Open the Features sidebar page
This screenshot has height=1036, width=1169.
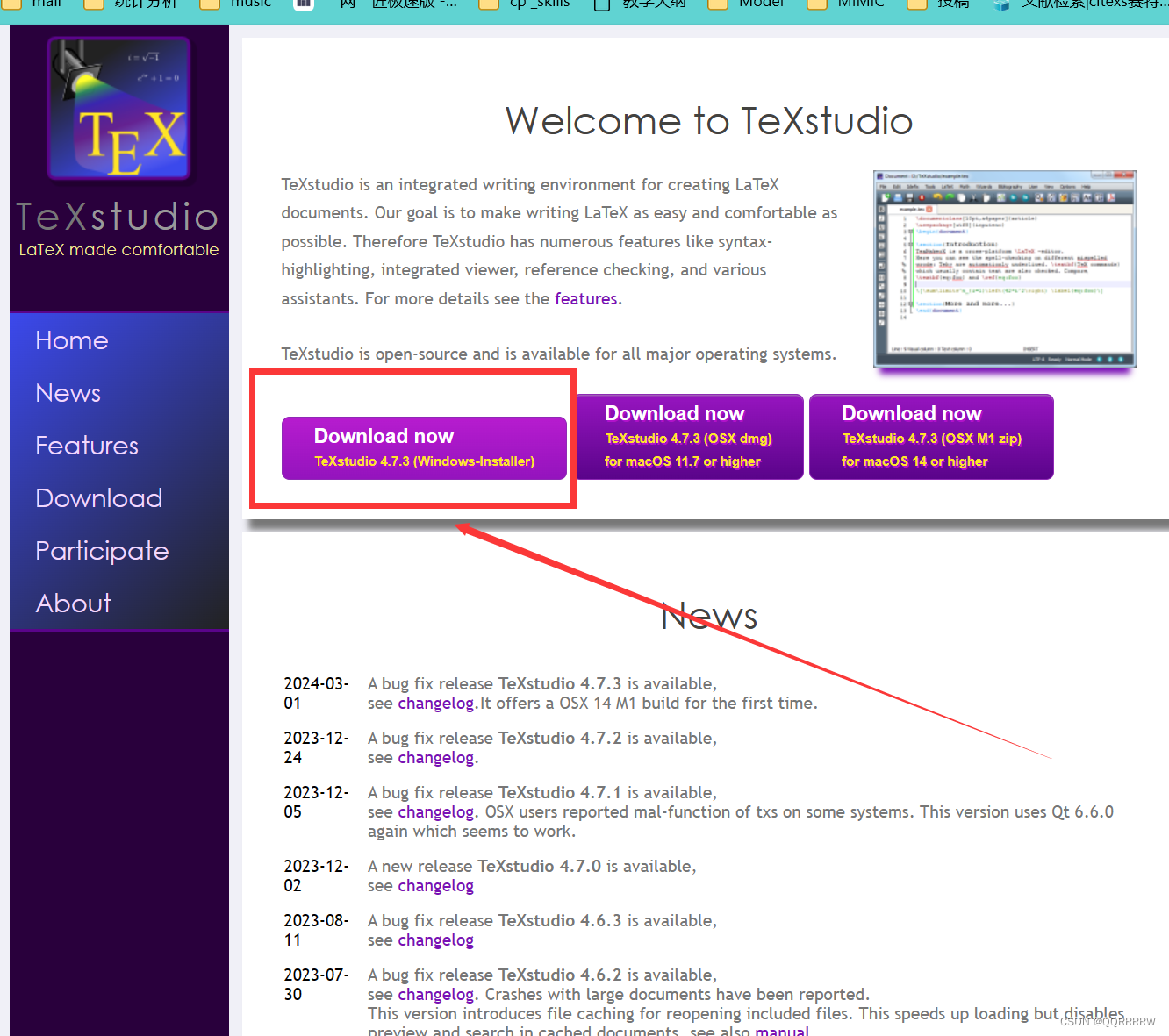point(87,446)
